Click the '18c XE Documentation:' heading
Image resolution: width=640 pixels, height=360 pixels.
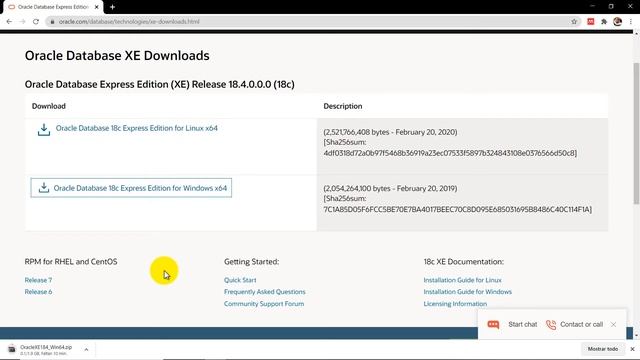pyautogui.click(x=464, y=262)
